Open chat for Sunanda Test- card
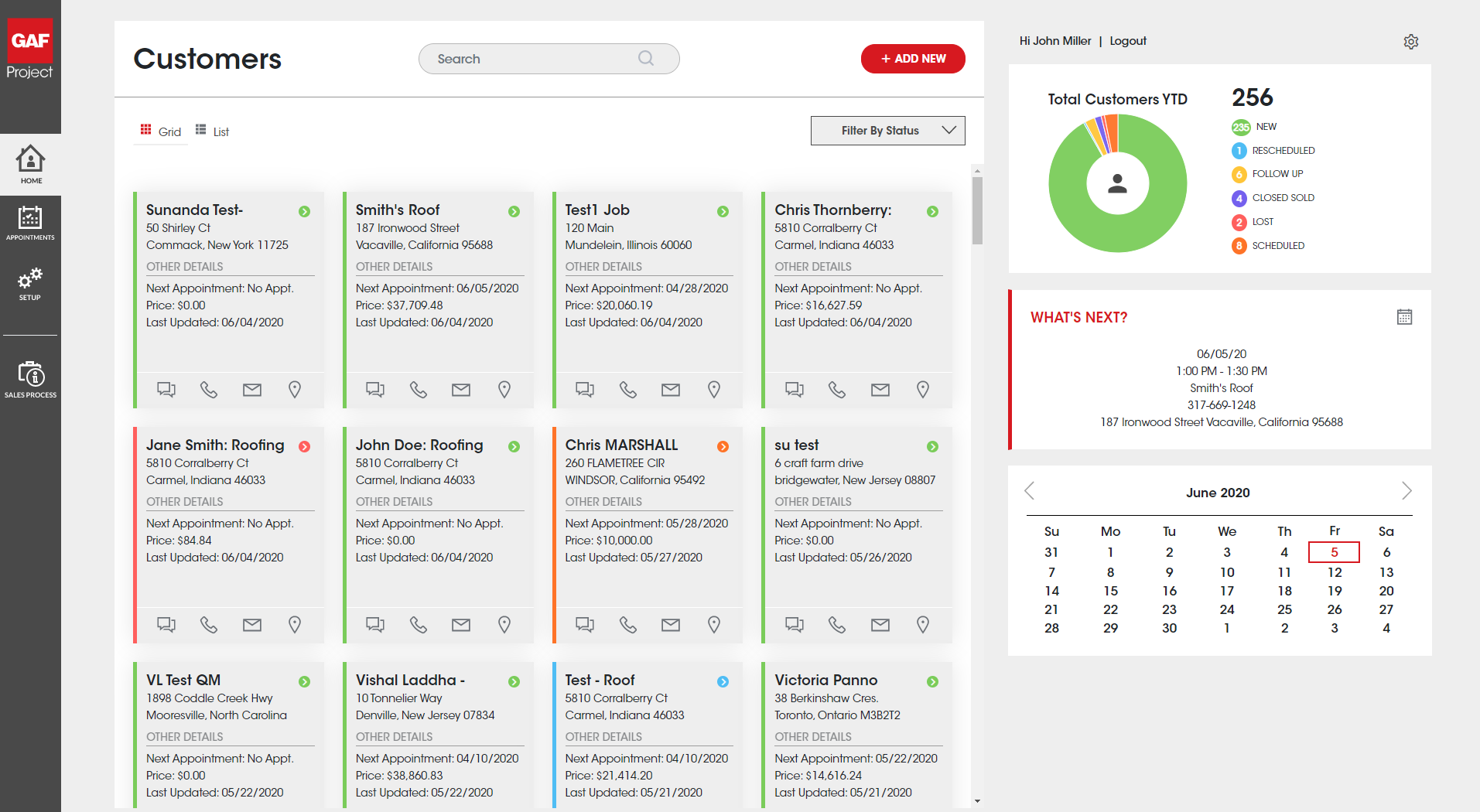Screen dimensions: 1480x812 166,389
